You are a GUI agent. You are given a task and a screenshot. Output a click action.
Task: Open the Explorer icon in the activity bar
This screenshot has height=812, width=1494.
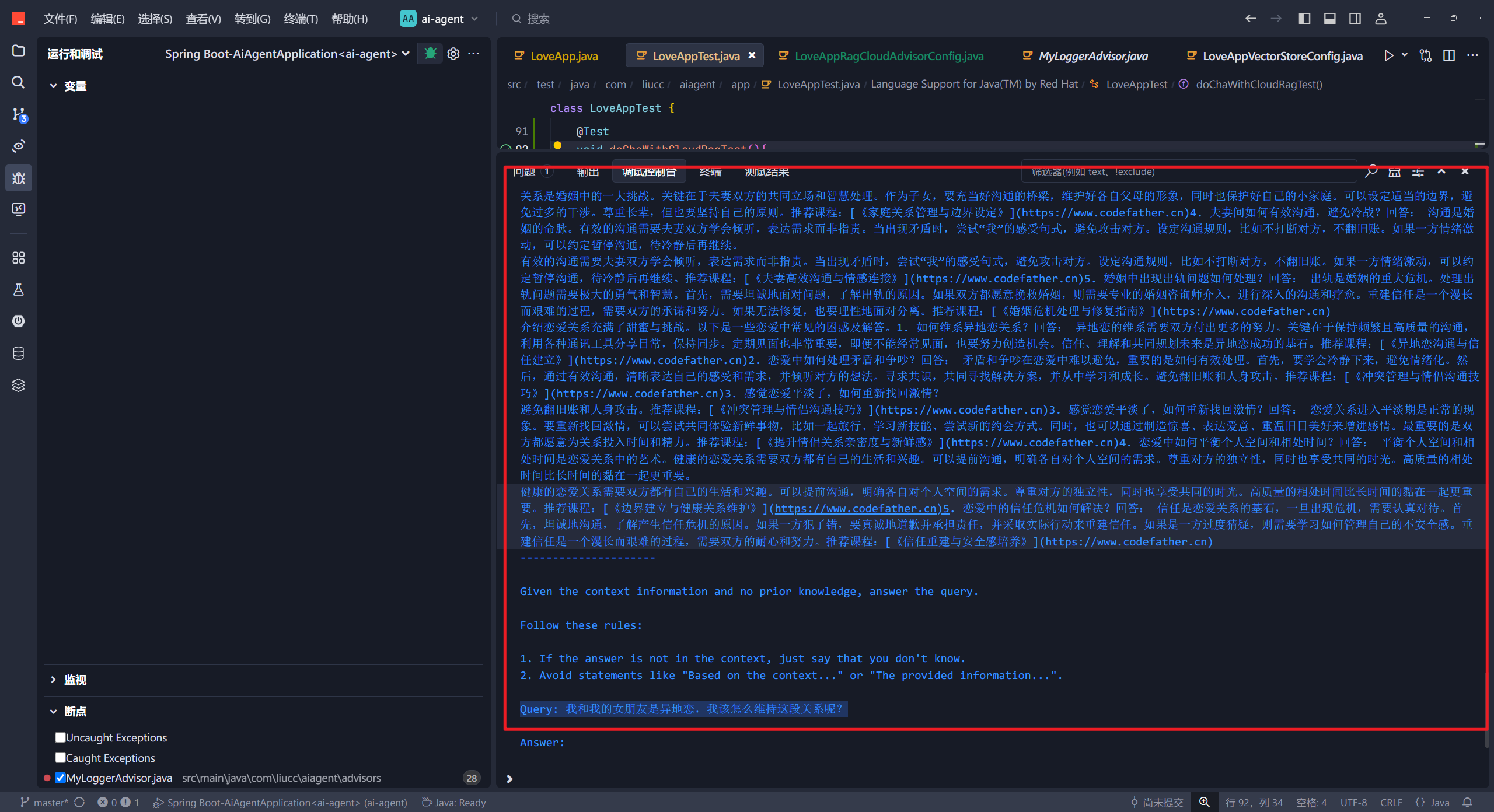[18, 51]
